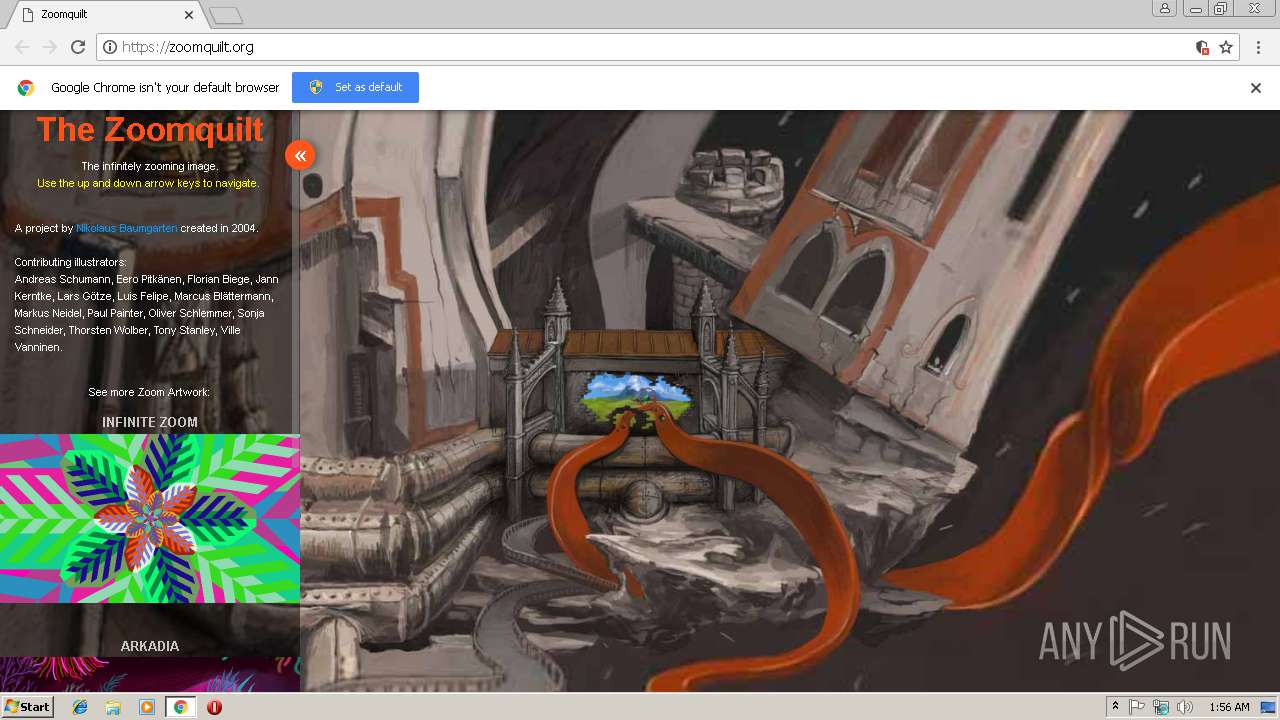The height and width of the screenshot is (720, 1280).
Task: Bookmark this page with the star icon
Action: pyautogui.click(x=1226, y=47)
